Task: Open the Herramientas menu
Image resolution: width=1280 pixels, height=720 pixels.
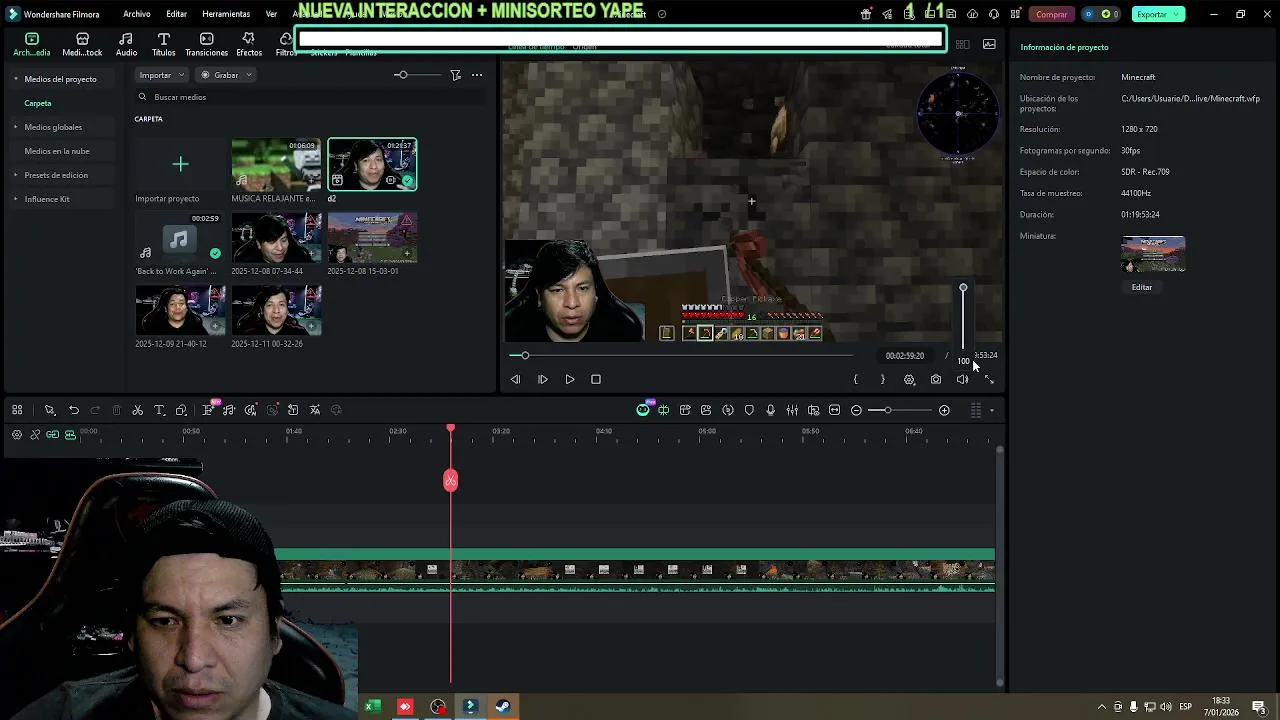Action: coord(226,14)
